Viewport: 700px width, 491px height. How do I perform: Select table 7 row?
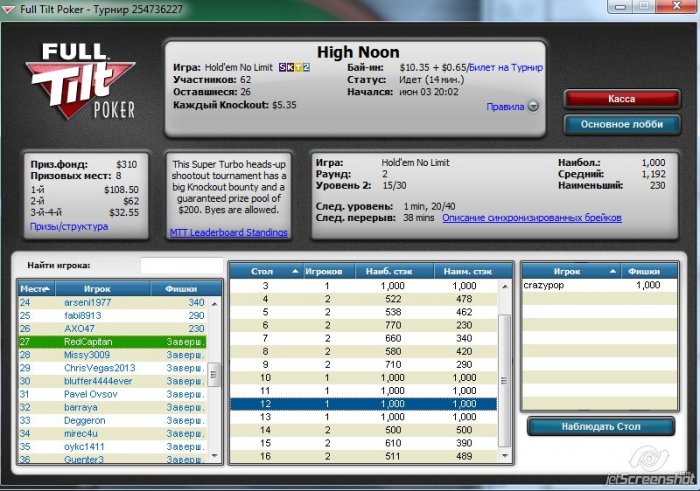pyautogui.click(x=364, y=338)
